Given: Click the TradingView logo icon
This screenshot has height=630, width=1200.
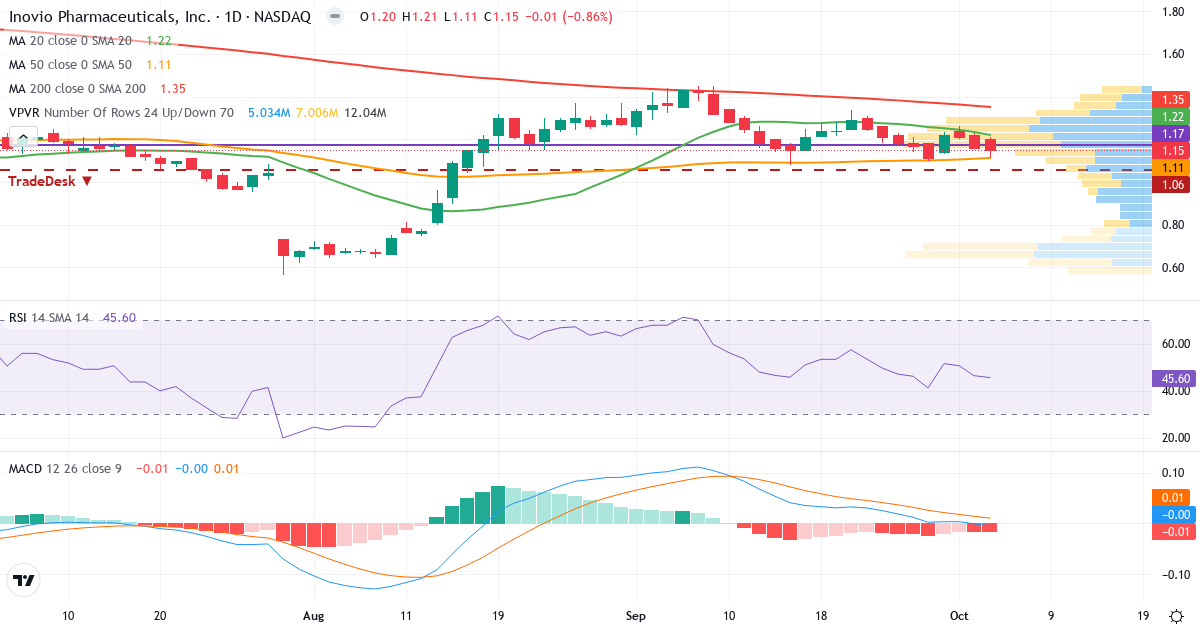Looking at the screenshot, I should click(x=23, y=579).
